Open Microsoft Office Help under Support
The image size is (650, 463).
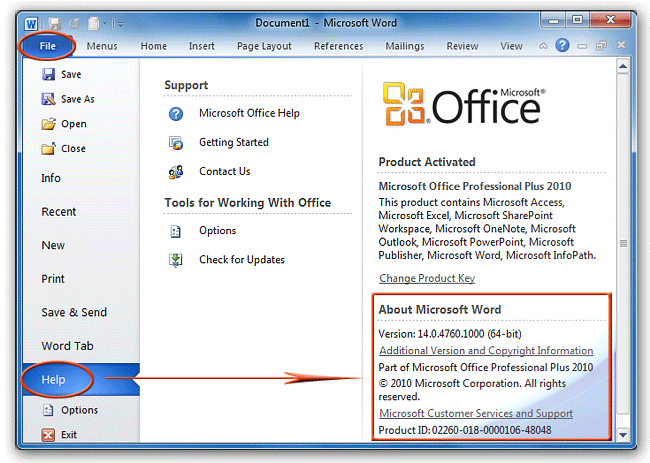coord(249,113)
